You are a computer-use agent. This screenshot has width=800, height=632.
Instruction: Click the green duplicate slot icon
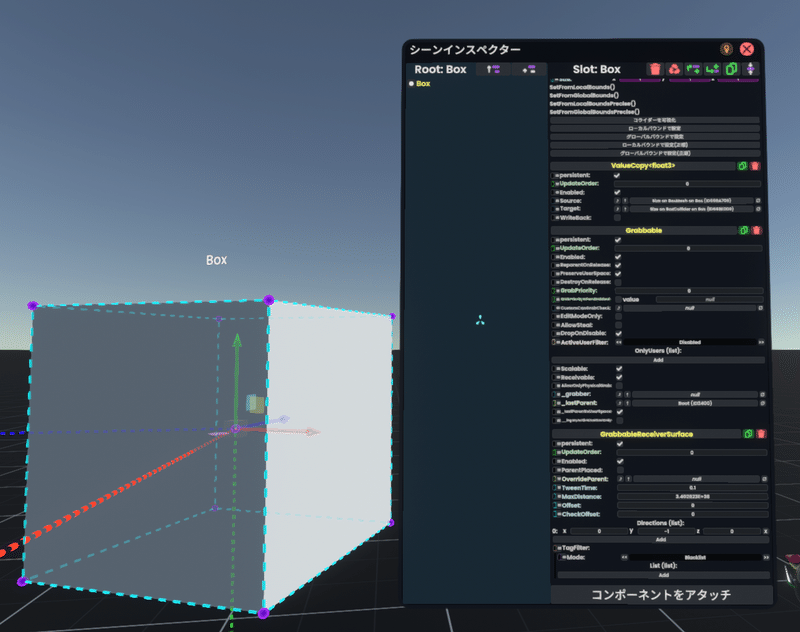pyautogui.click(x=731, y=69)
